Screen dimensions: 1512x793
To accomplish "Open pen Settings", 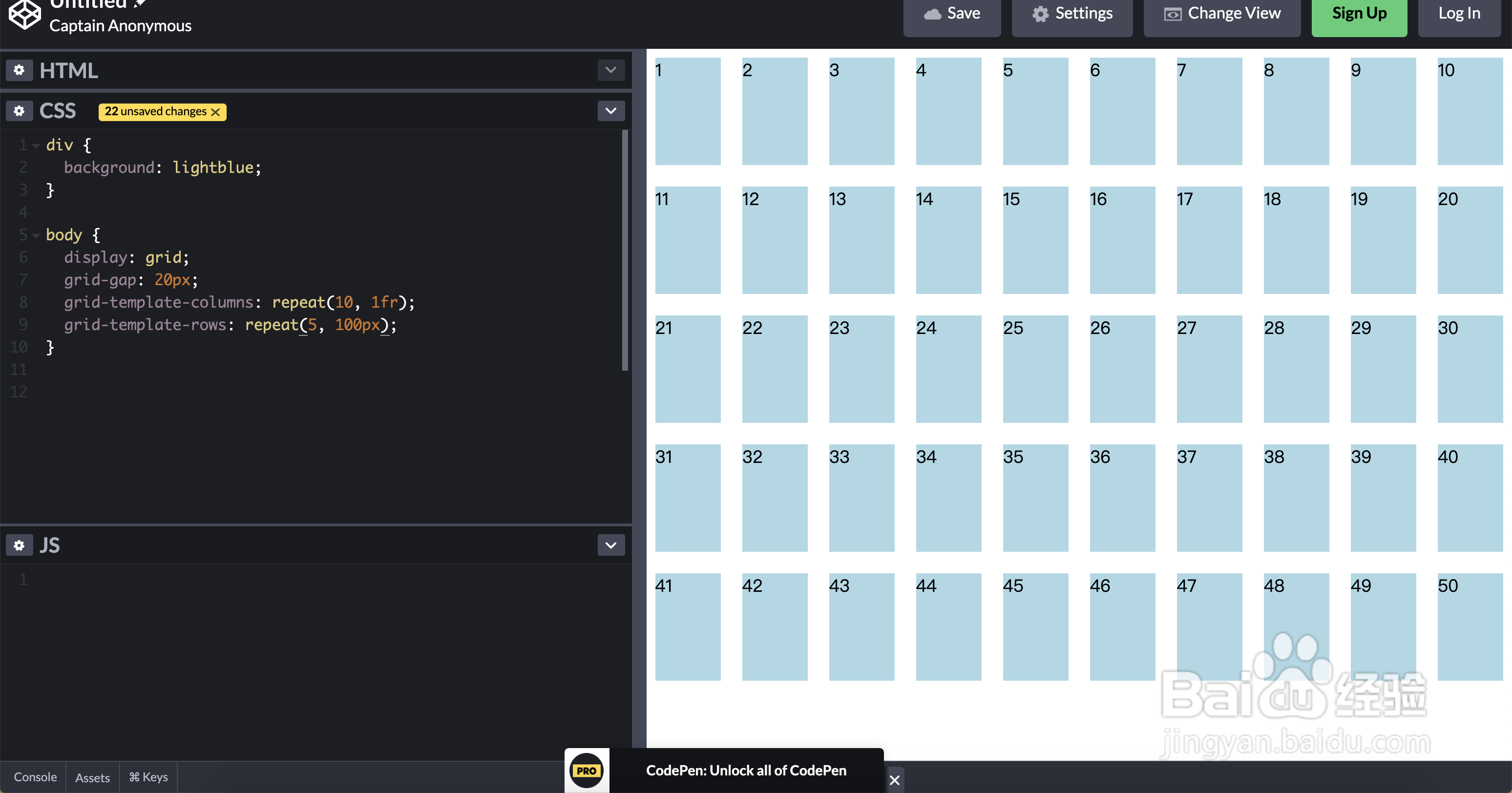I will tap(1072, 14).
